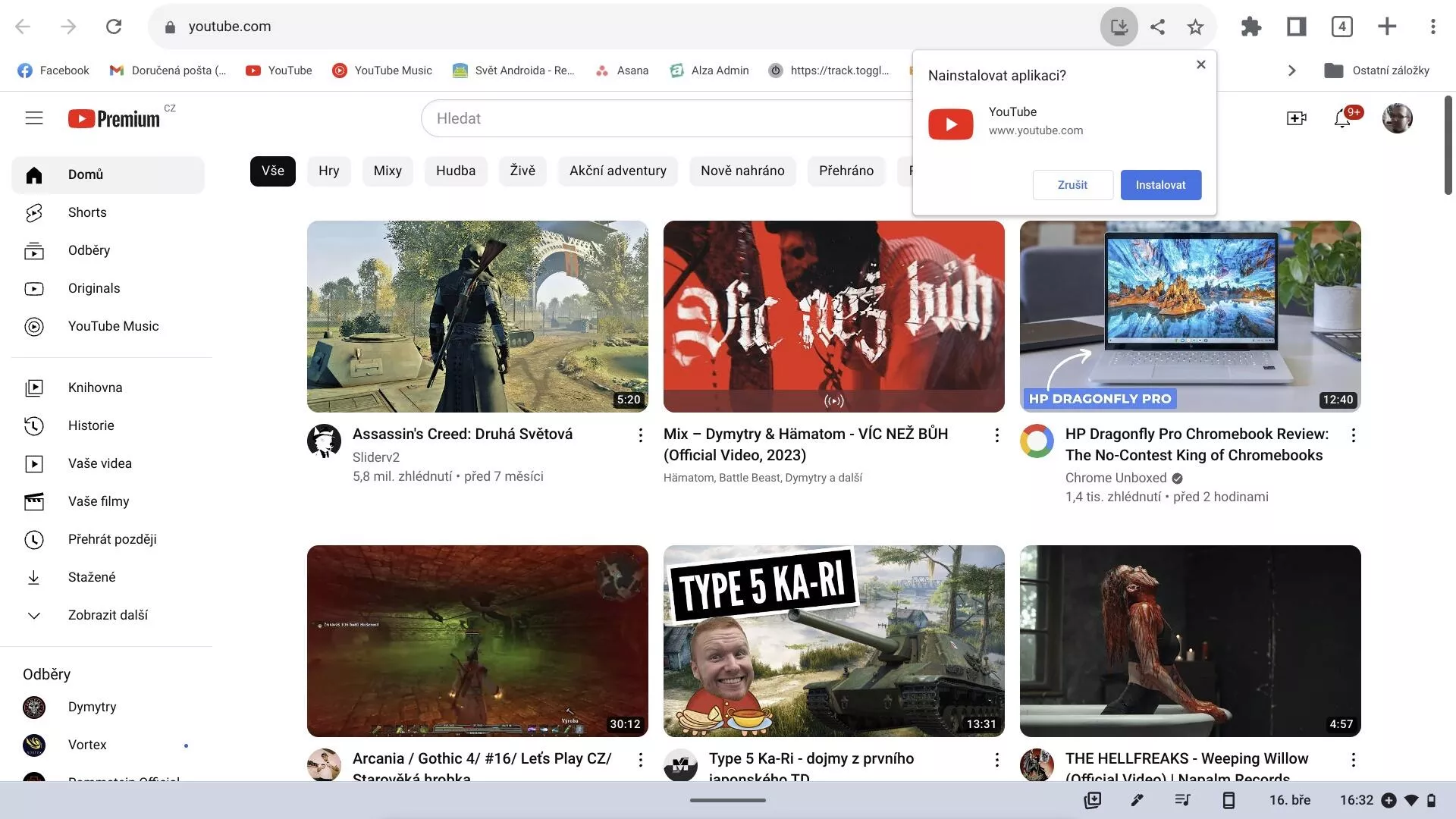The height and width of the screenshot is (819, 1456).
Task: Open Knihovna in sidebar
Action: (x=108, y=388)
